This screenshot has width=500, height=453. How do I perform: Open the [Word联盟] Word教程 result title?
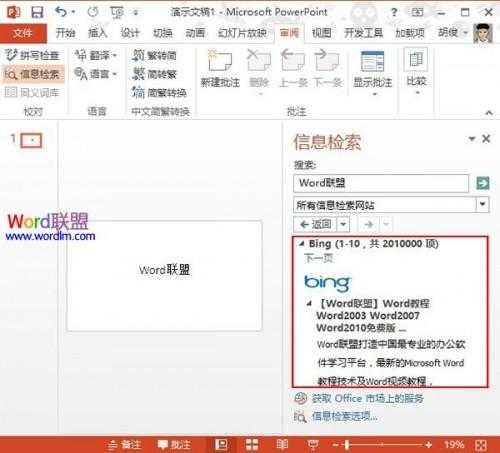(373, 315)
